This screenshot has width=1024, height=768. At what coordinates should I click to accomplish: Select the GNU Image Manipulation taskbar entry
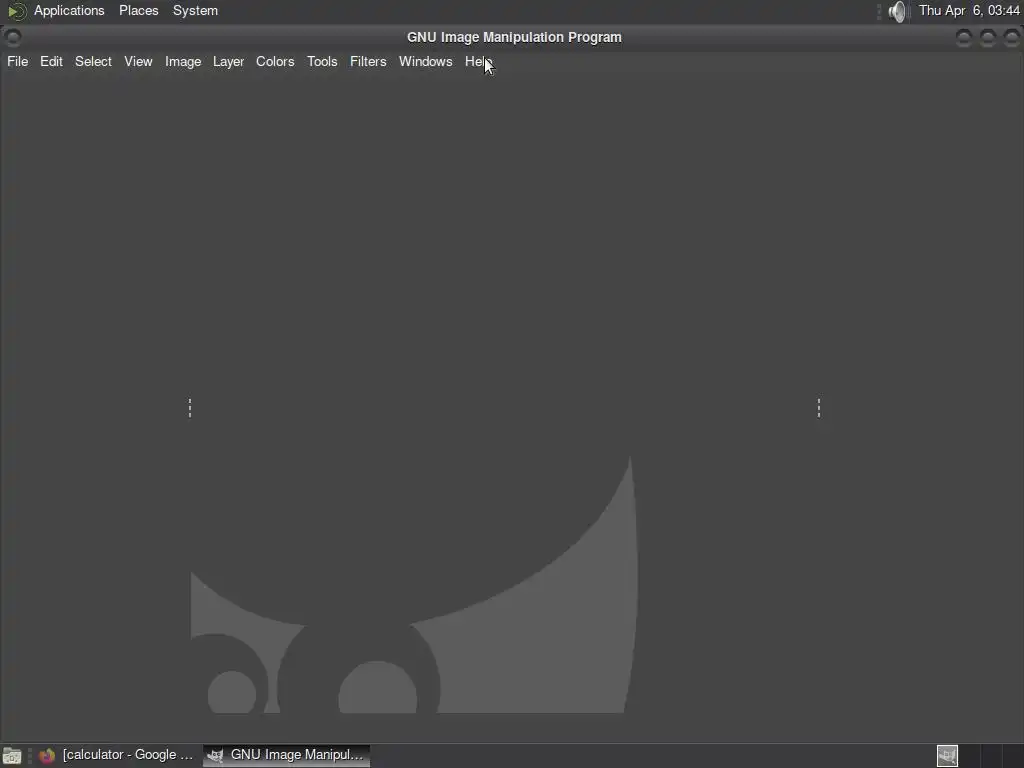[x=286, y=756]
